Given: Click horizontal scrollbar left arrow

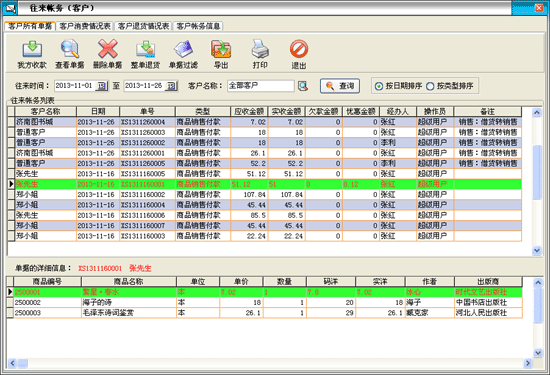Looking at the screenshot, I should point(12,363).
